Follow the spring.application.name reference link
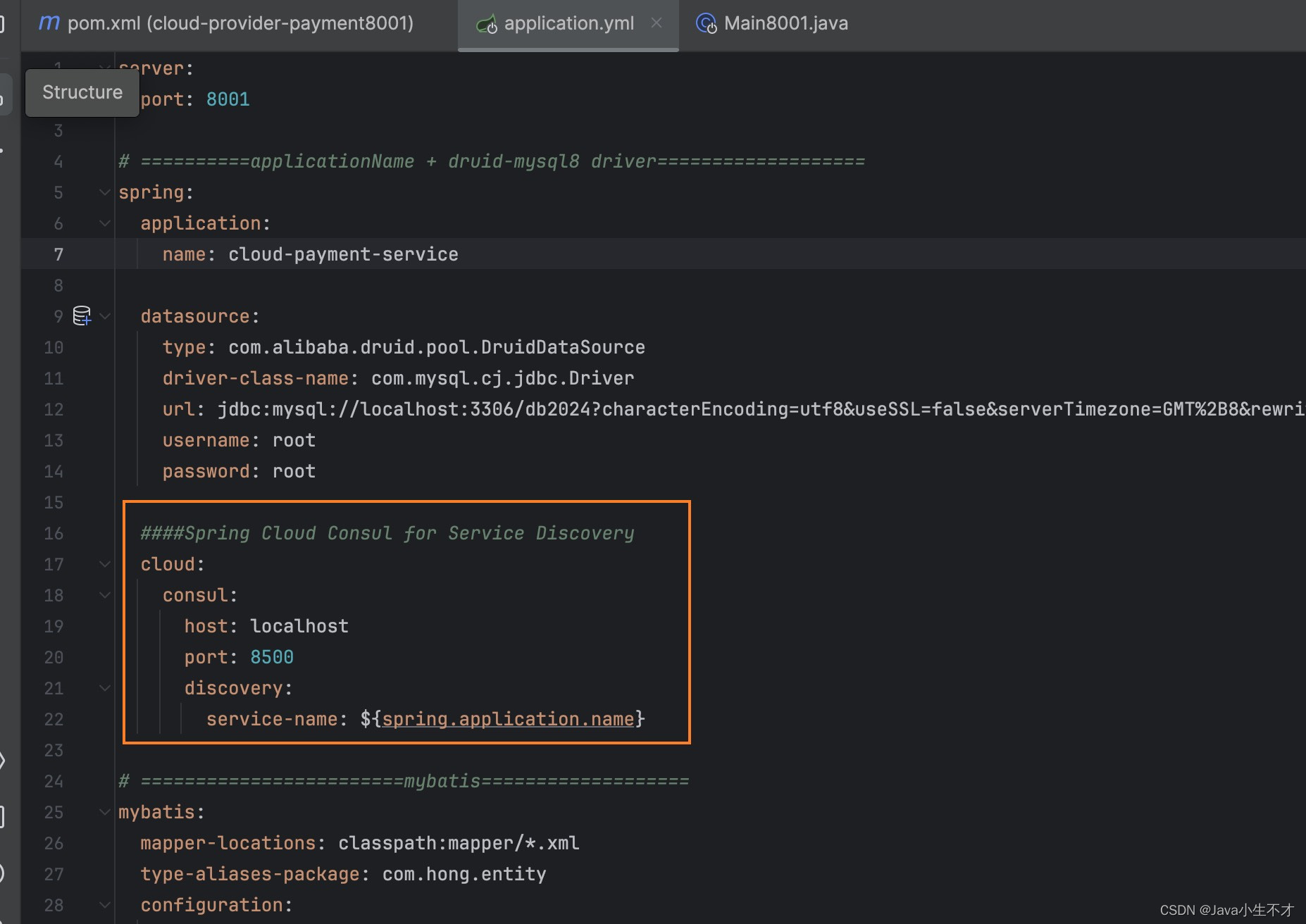The height and width of the screenshot is (924, 1306). pyautogui.click(x=508, y=719)
